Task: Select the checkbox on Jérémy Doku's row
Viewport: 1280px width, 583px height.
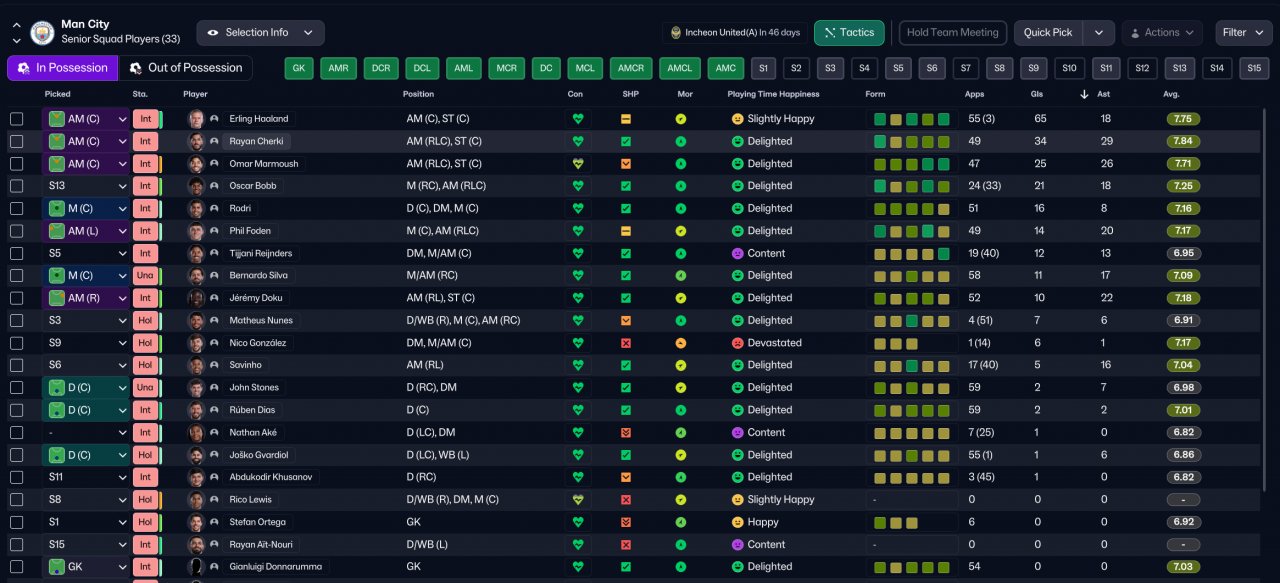Action: (16, 298)
